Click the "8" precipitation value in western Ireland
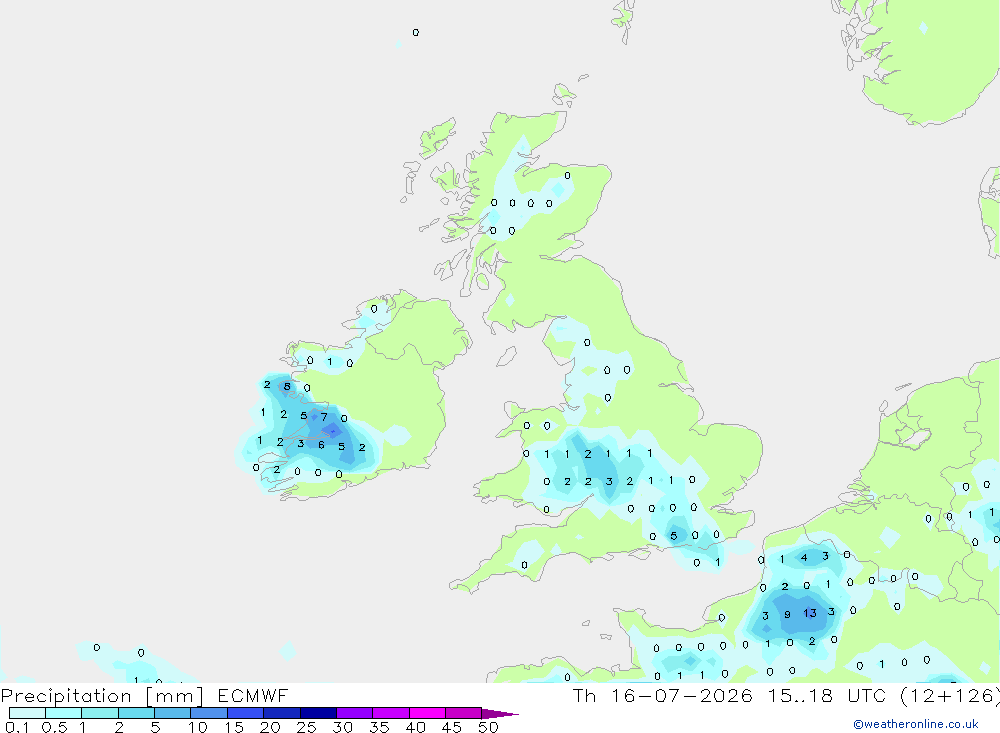 point(287,387)
